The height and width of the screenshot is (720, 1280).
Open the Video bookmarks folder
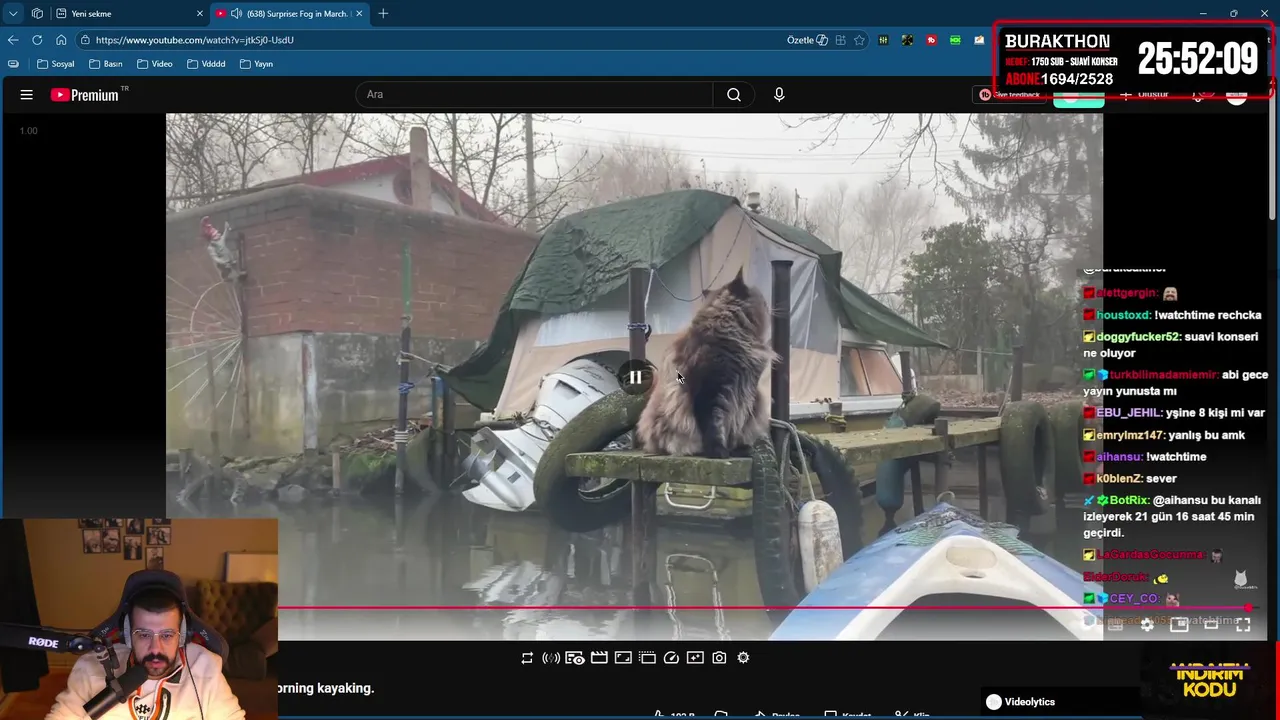[x=155, y=64]
